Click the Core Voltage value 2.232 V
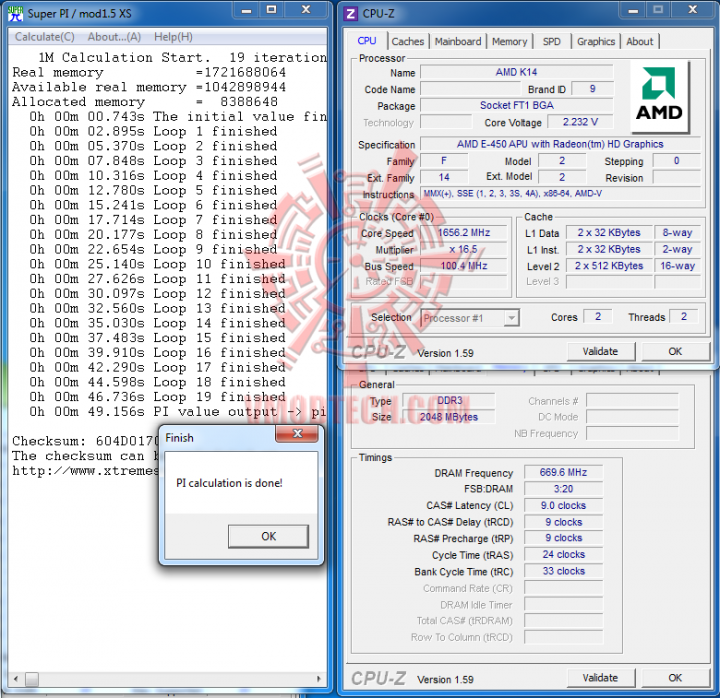The width and height of the screenshot is (720, 698). [580, 122]
